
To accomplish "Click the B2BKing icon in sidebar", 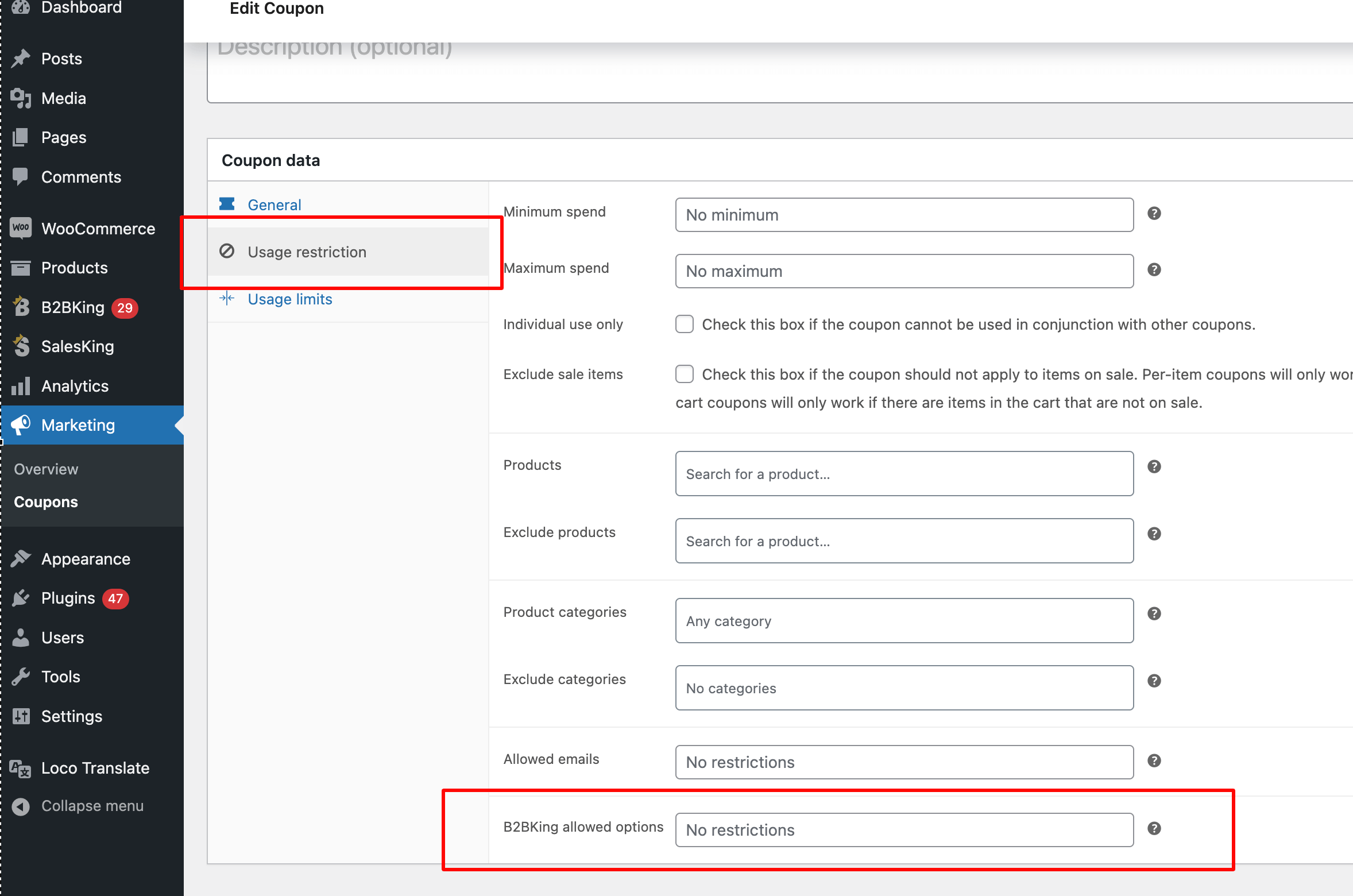I will pos(21,307).
